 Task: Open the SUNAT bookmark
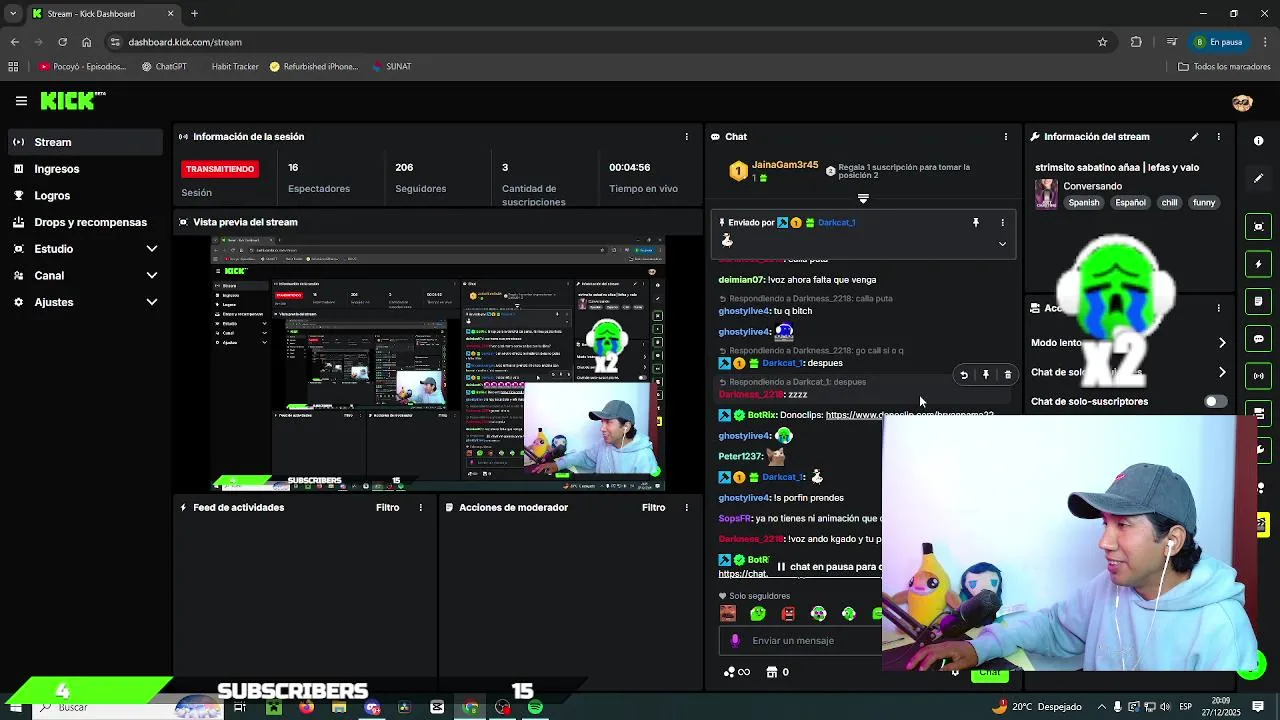pyautogui.click(x=391, y=67)
